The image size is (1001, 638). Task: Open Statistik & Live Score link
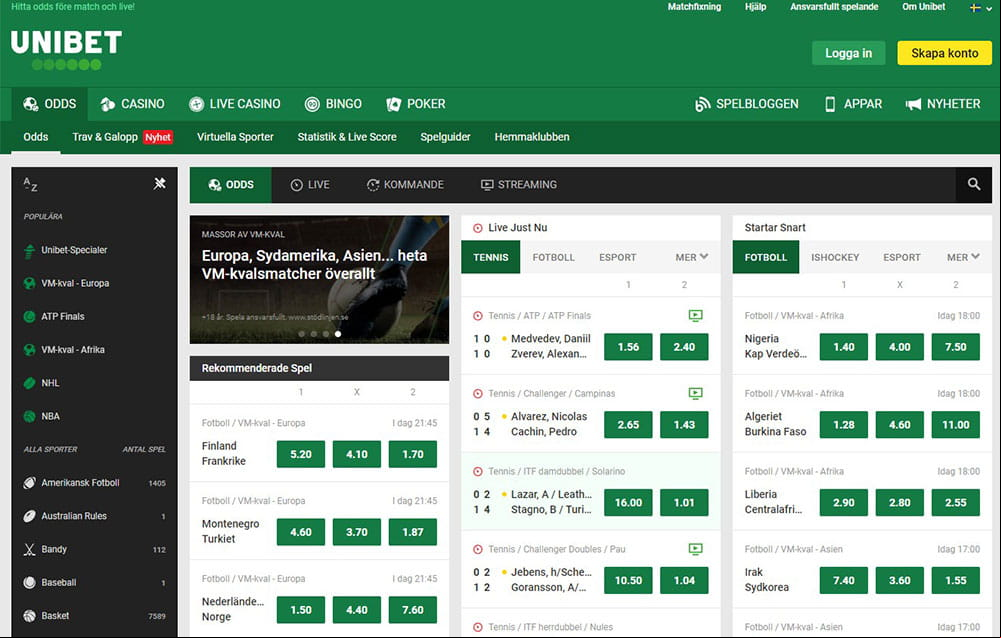(347, 137)
